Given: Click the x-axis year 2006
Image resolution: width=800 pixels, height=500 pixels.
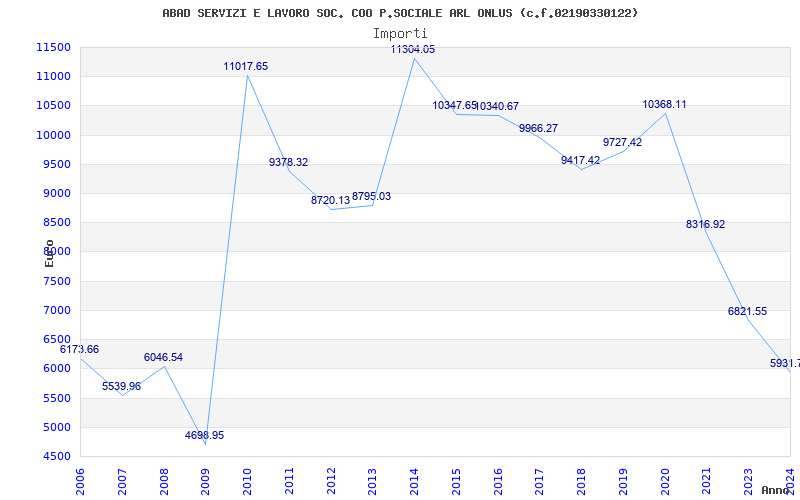Looking at the screenshot, I should pos(80,481).
